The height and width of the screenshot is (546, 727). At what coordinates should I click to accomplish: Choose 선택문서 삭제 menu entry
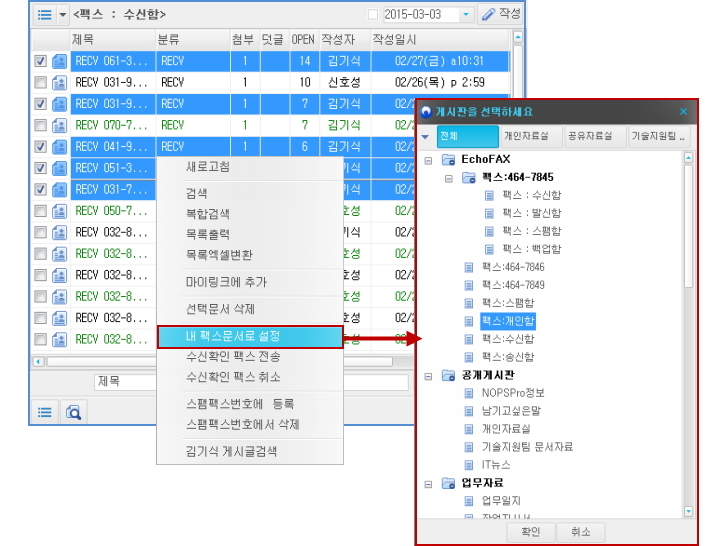220,309
